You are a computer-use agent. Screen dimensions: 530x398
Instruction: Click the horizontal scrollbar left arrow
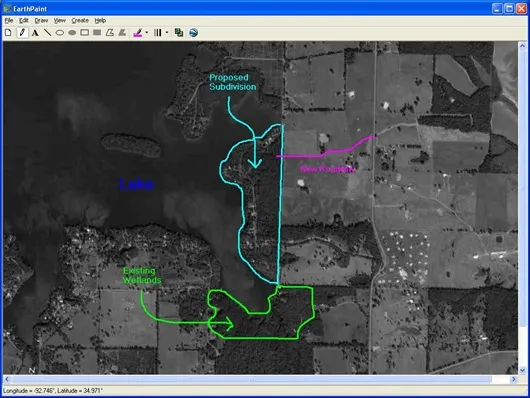(x=7, y=379)
